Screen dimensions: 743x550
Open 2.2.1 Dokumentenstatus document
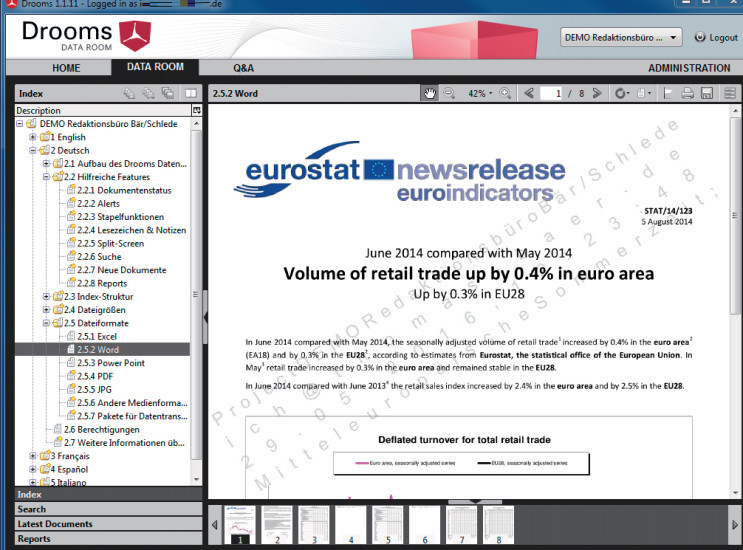[x=124, y=190]
